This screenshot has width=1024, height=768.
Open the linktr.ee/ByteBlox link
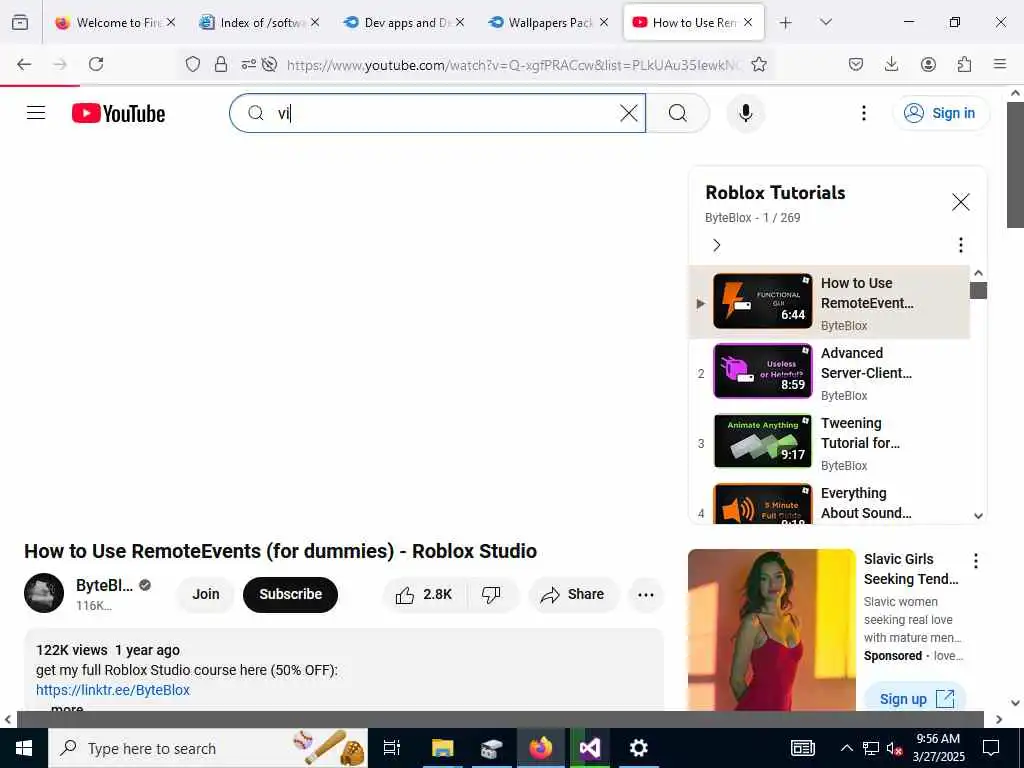(x=113, y=690)
